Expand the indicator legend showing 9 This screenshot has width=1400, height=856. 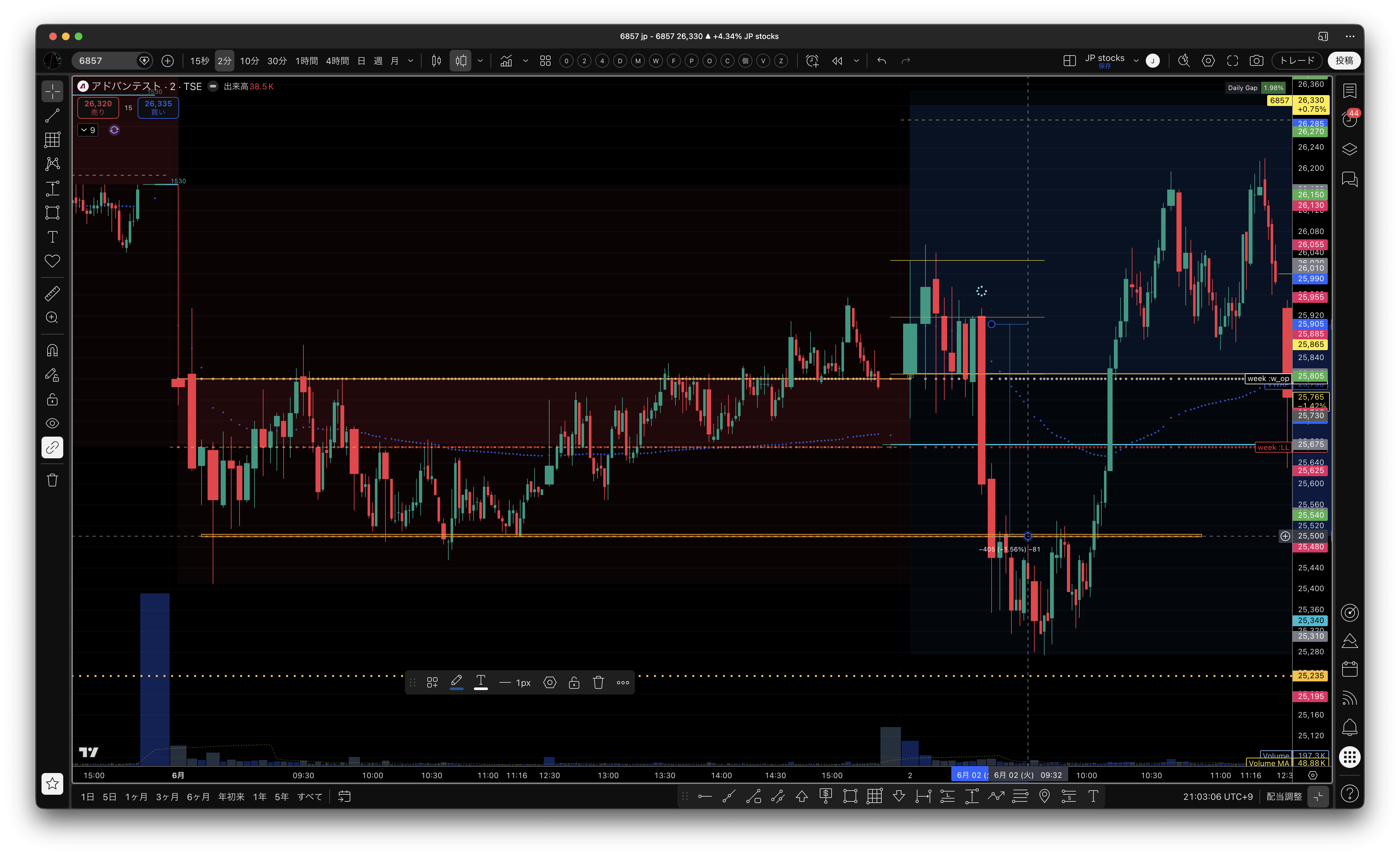click(88, 130)
